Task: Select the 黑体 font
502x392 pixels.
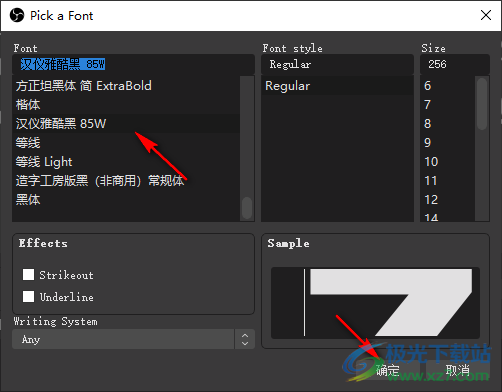Action: [126, 200]
